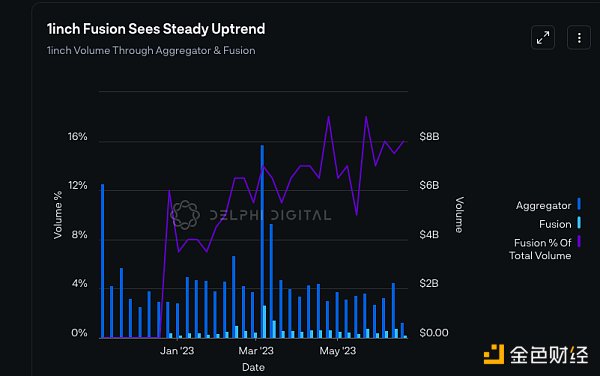
Task: Open the three-dot chart options menu
Action: [x=579, y=37]
